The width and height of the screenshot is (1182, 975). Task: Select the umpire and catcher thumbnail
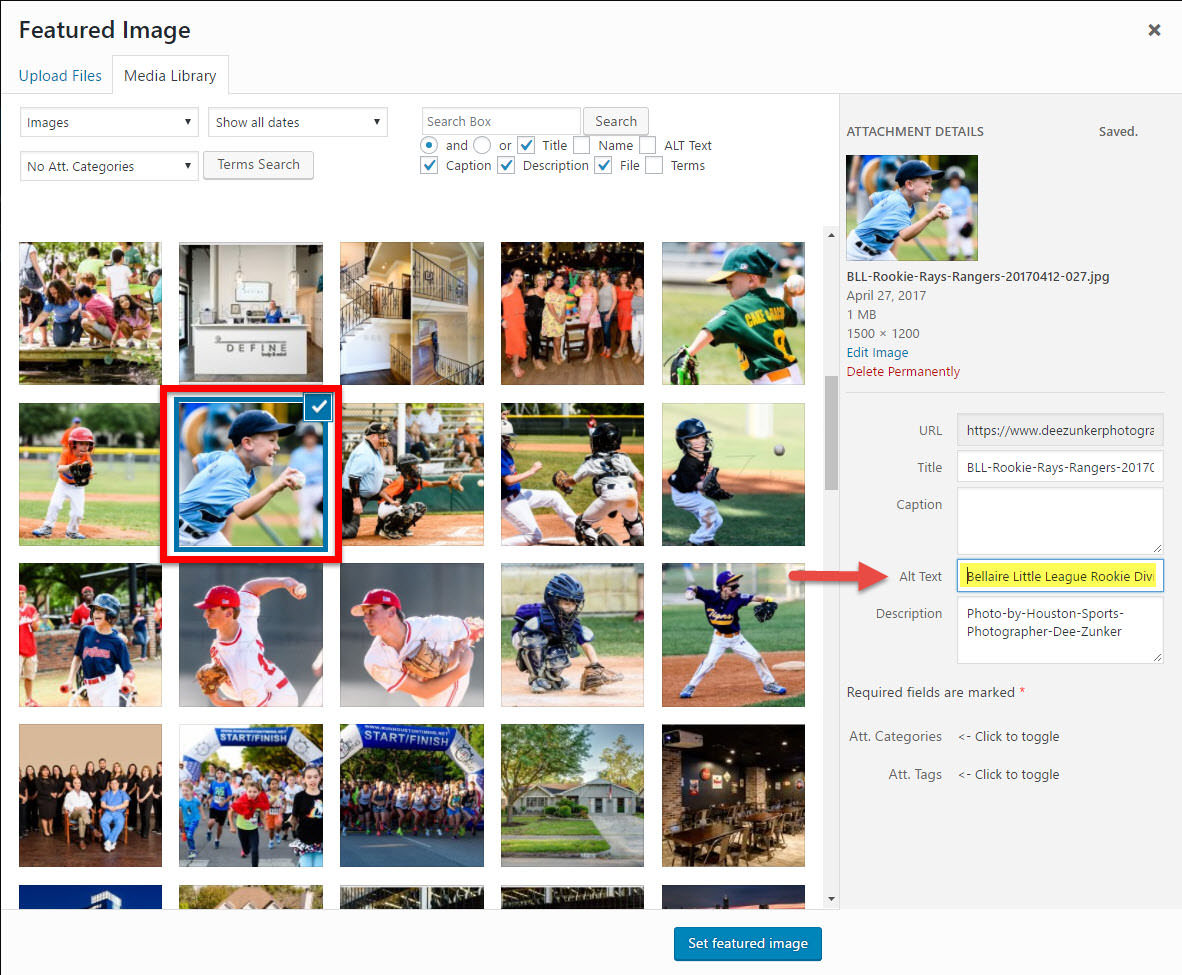(x=412, y=474)
